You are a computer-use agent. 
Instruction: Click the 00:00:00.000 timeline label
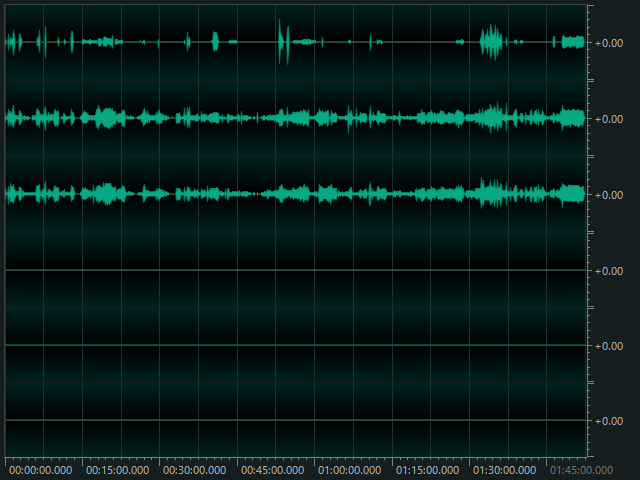[x=40, y=470]
